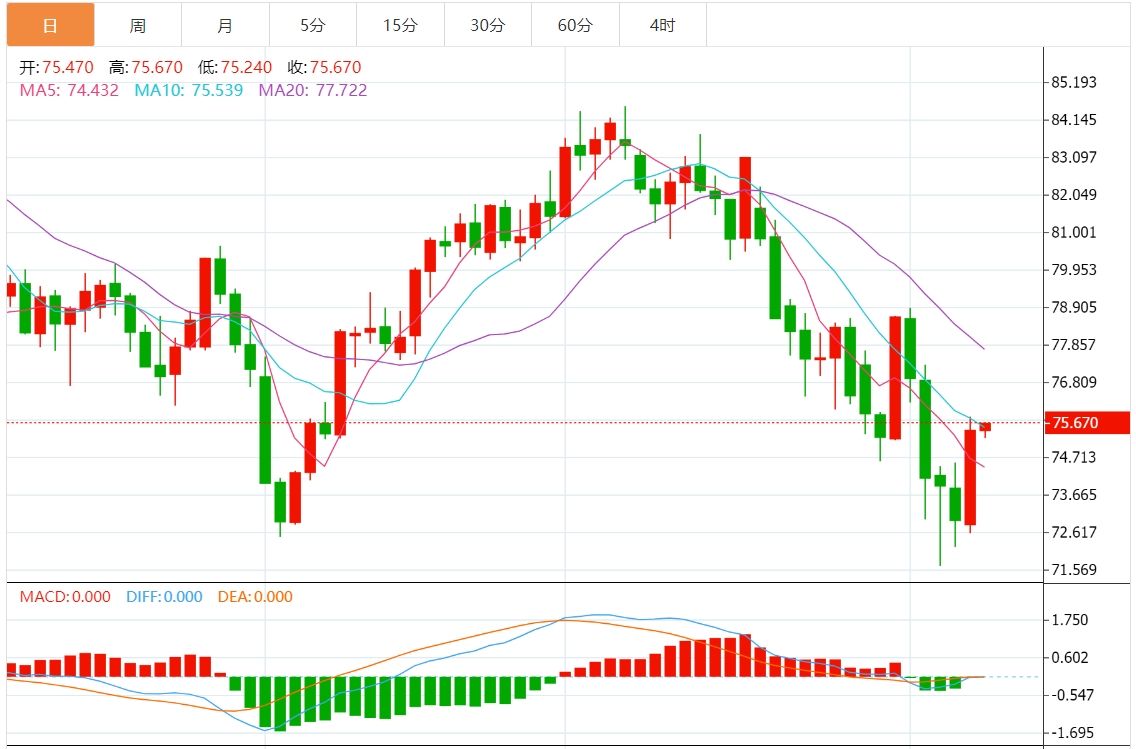Click the 收:75.670 closing price readout
The image size is (1136, 749).
click(325, 67)
